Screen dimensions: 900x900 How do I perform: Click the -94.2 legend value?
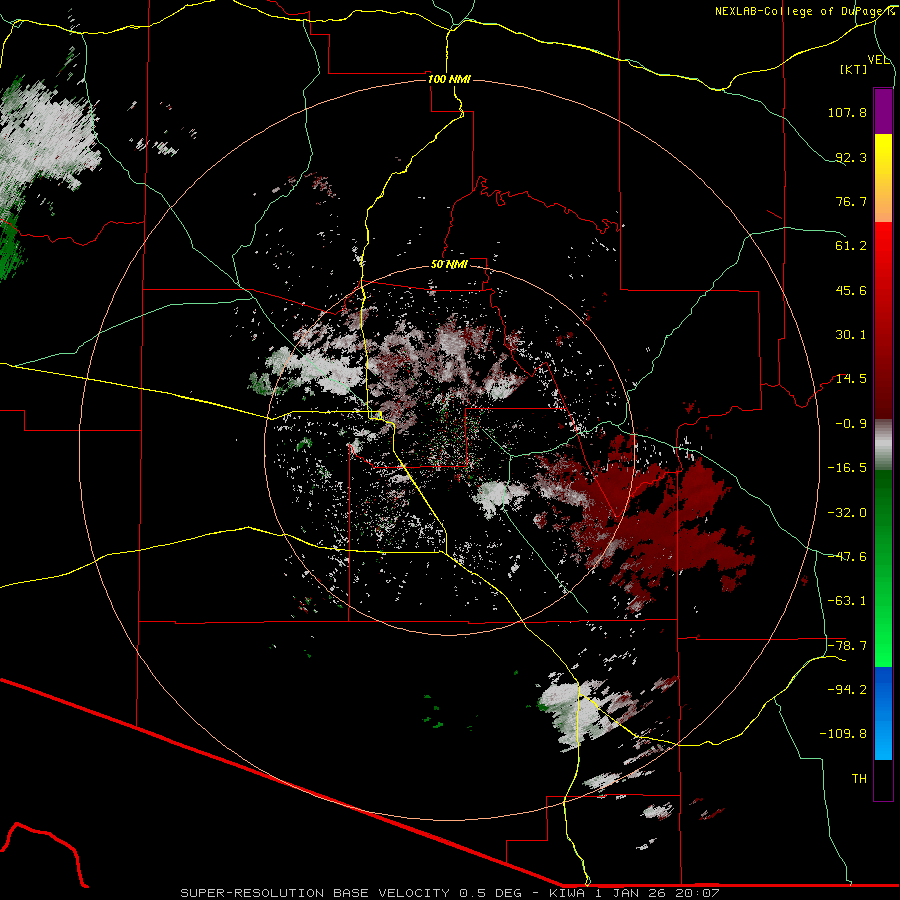[x=847, y=690]
